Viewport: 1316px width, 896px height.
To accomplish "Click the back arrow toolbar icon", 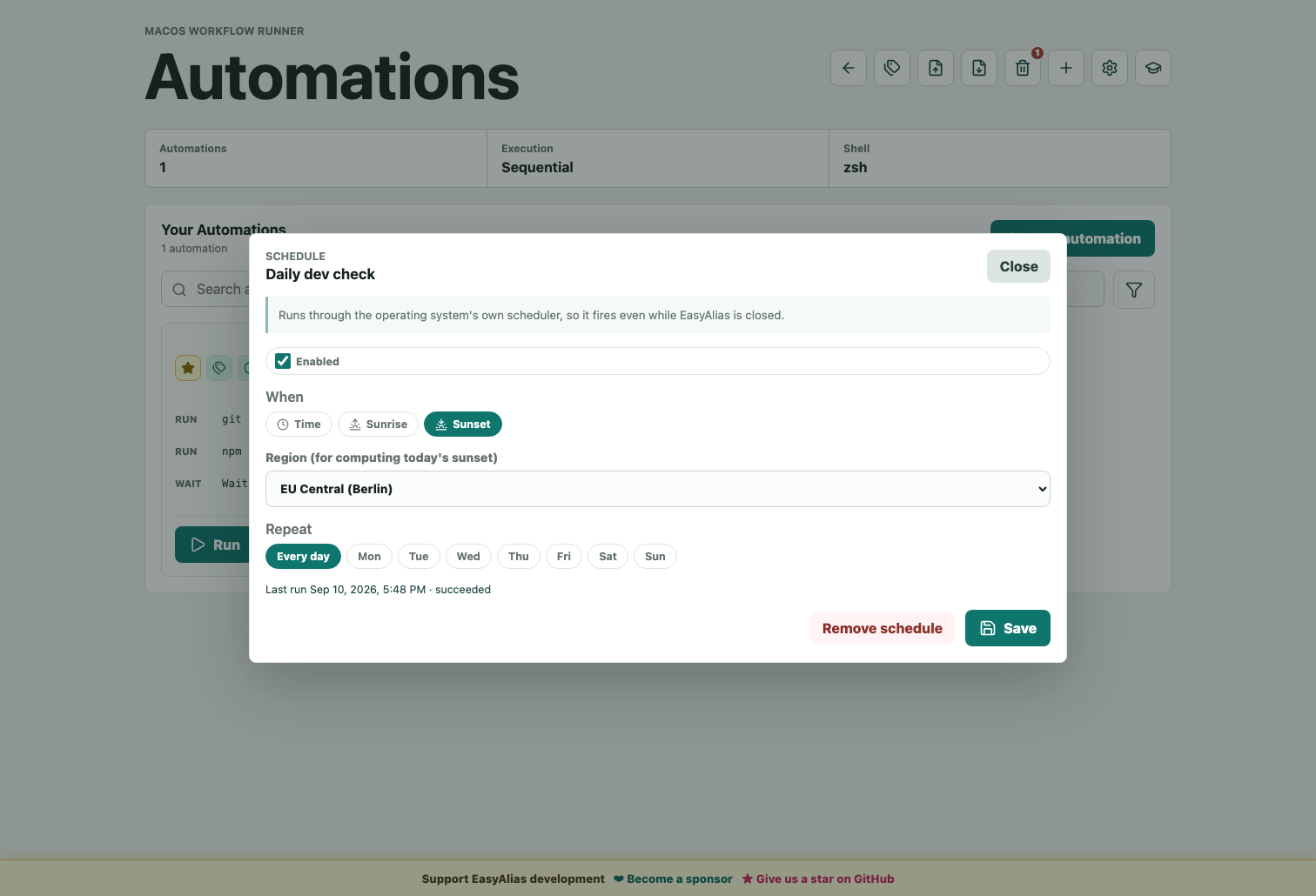I will pos(849,68).
